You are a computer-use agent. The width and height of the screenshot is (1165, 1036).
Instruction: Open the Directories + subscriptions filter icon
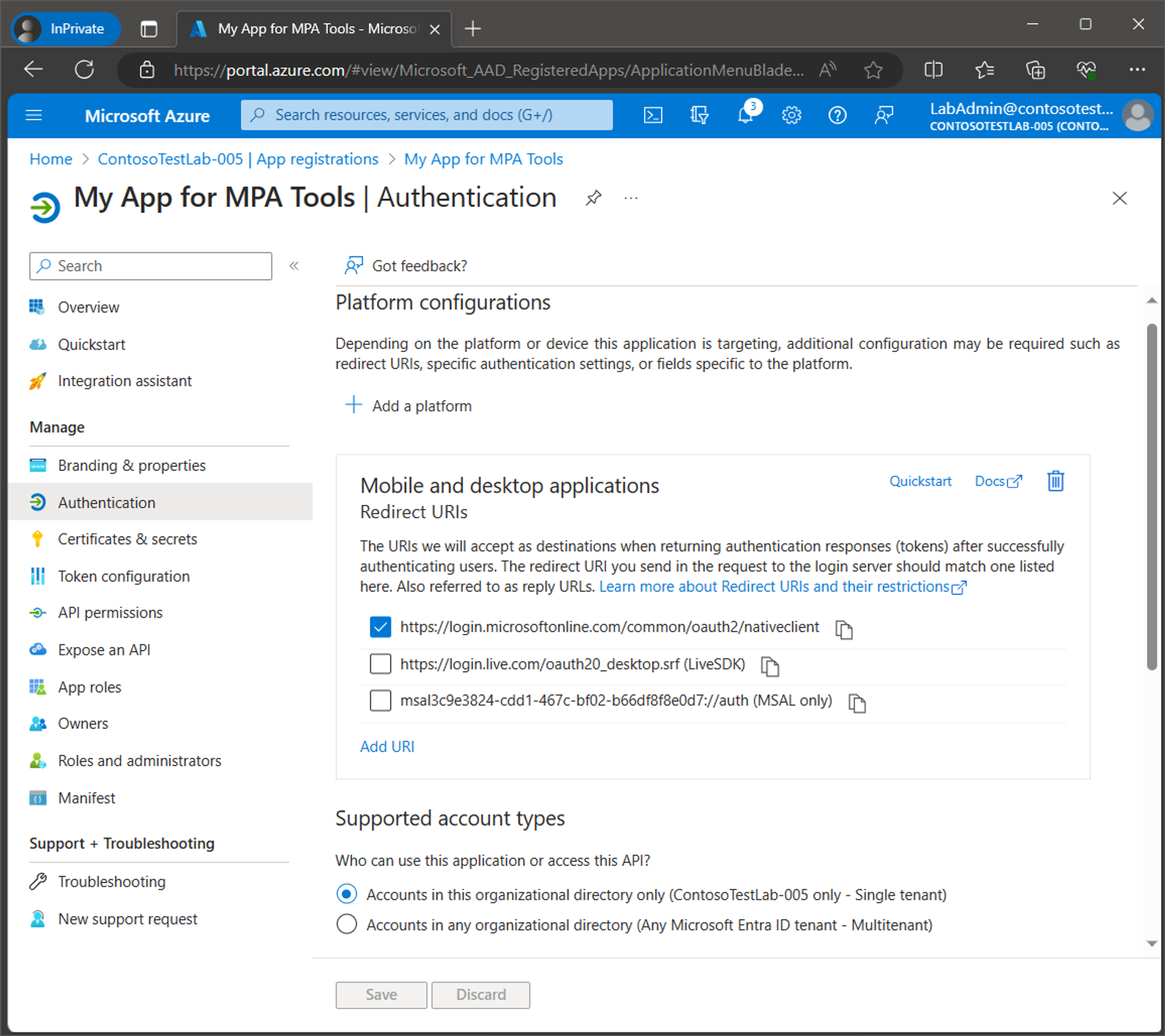click(x=699, y=116)
